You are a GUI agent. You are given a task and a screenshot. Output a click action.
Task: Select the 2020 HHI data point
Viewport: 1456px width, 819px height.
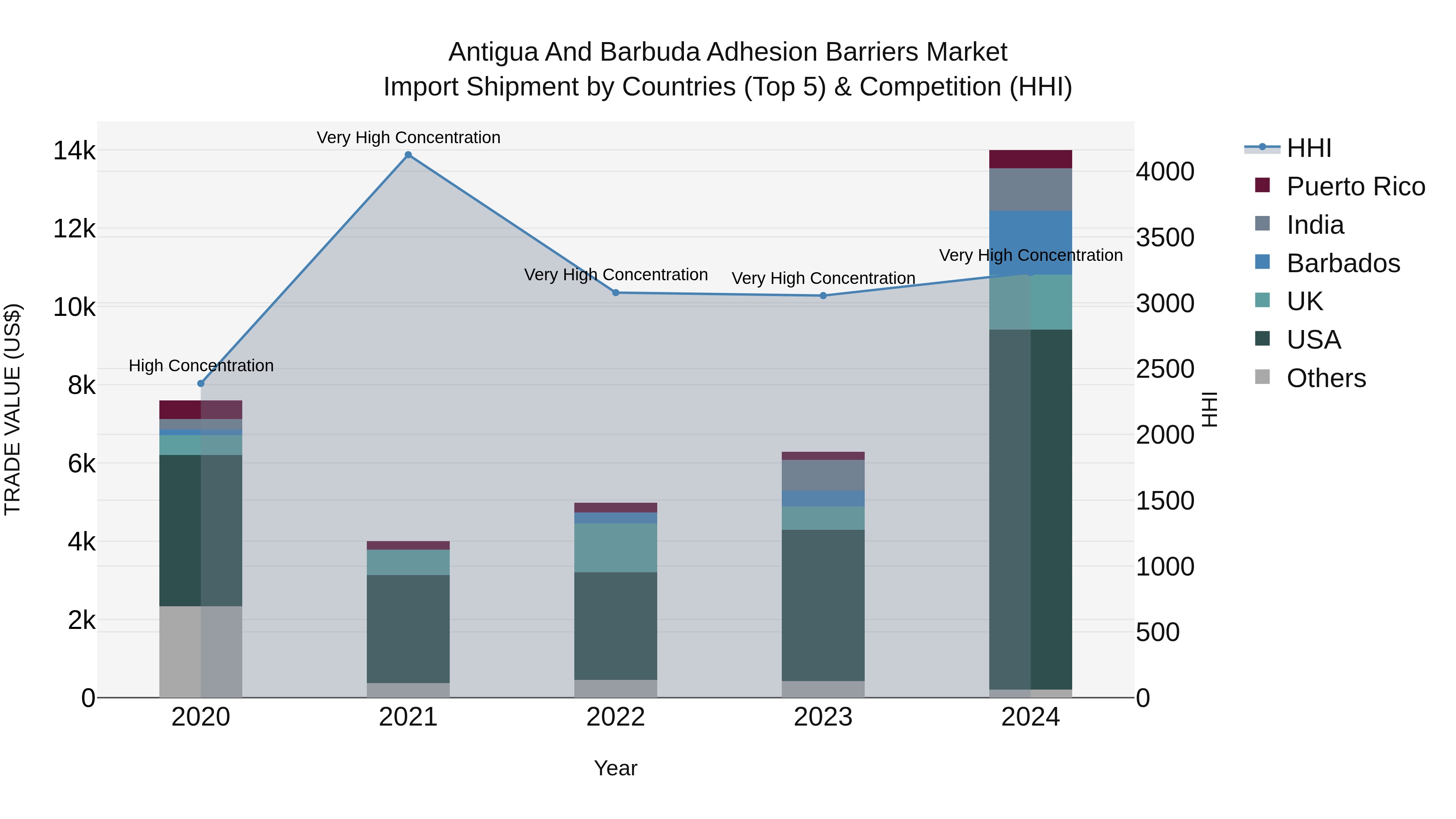[x=201, y=383]
